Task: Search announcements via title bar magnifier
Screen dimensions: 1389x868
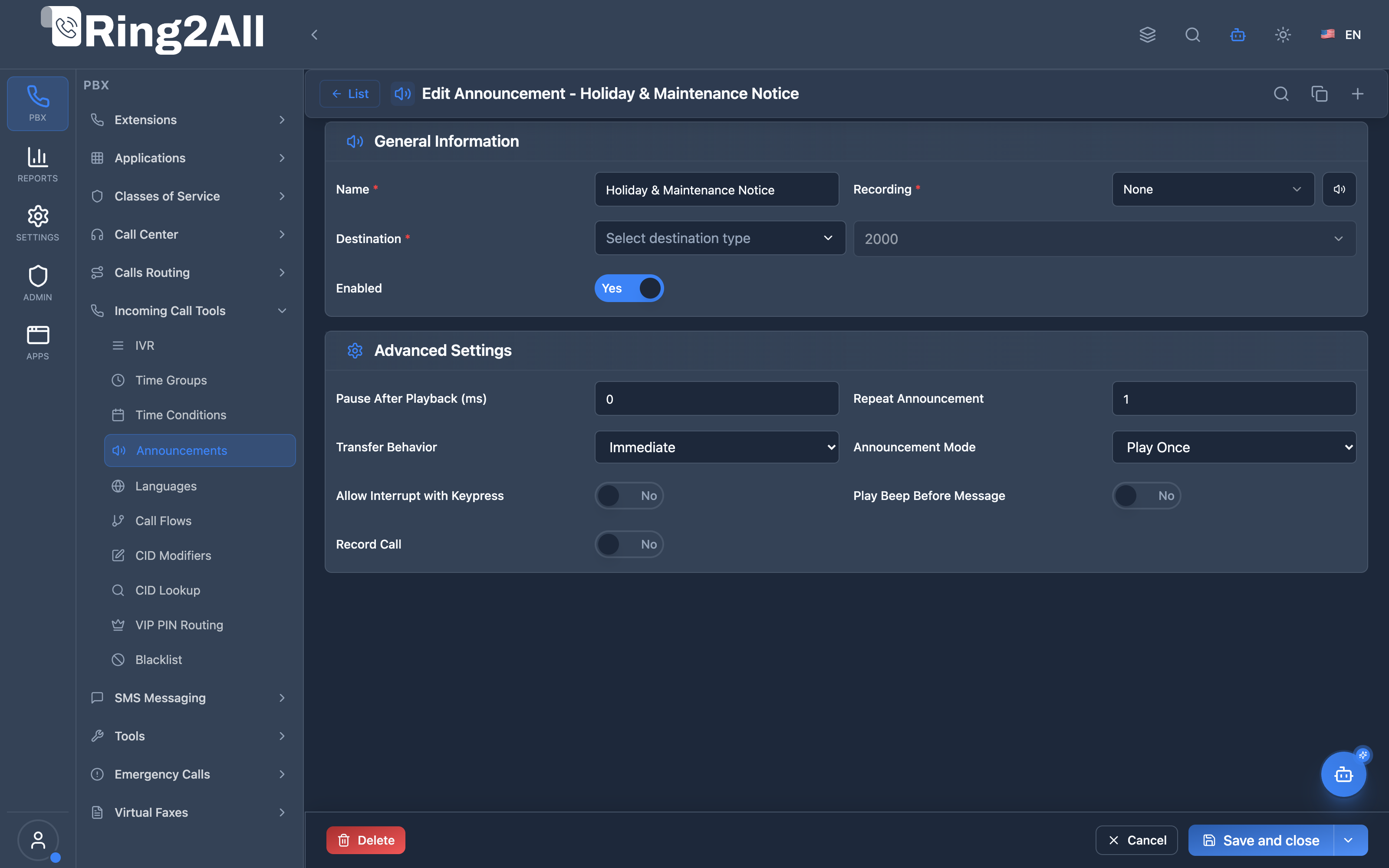Action: [x=1281, y=94]
